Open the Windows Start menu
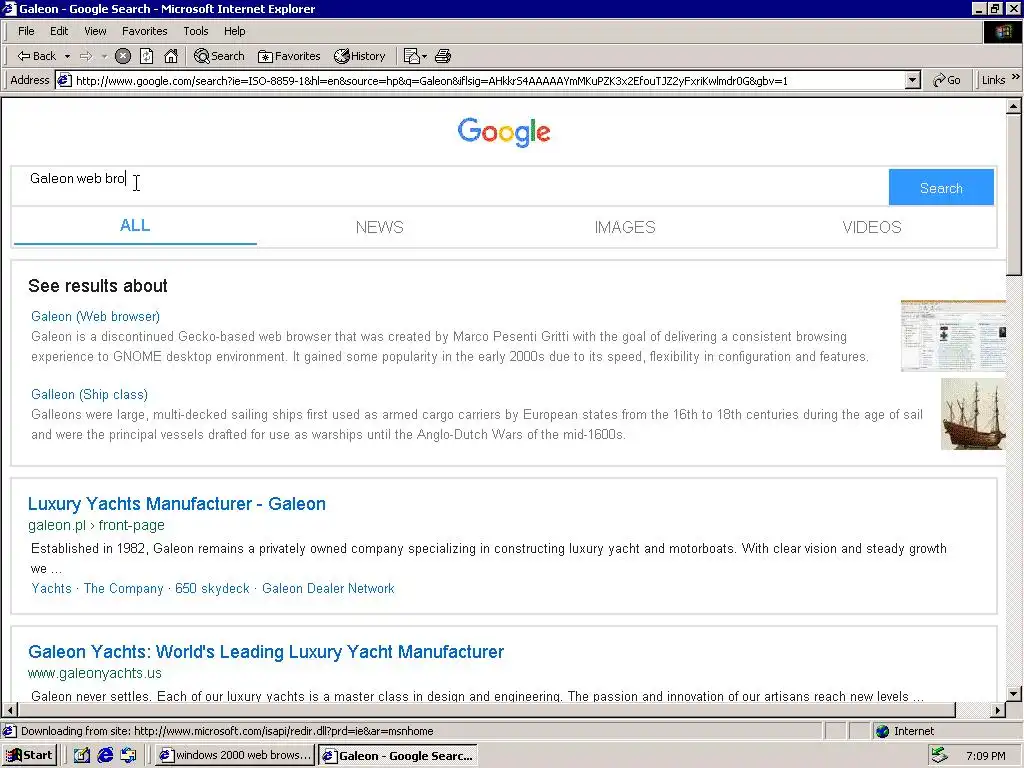The width and height of the screenshot is (1024, 768). [x=29, y=756]
